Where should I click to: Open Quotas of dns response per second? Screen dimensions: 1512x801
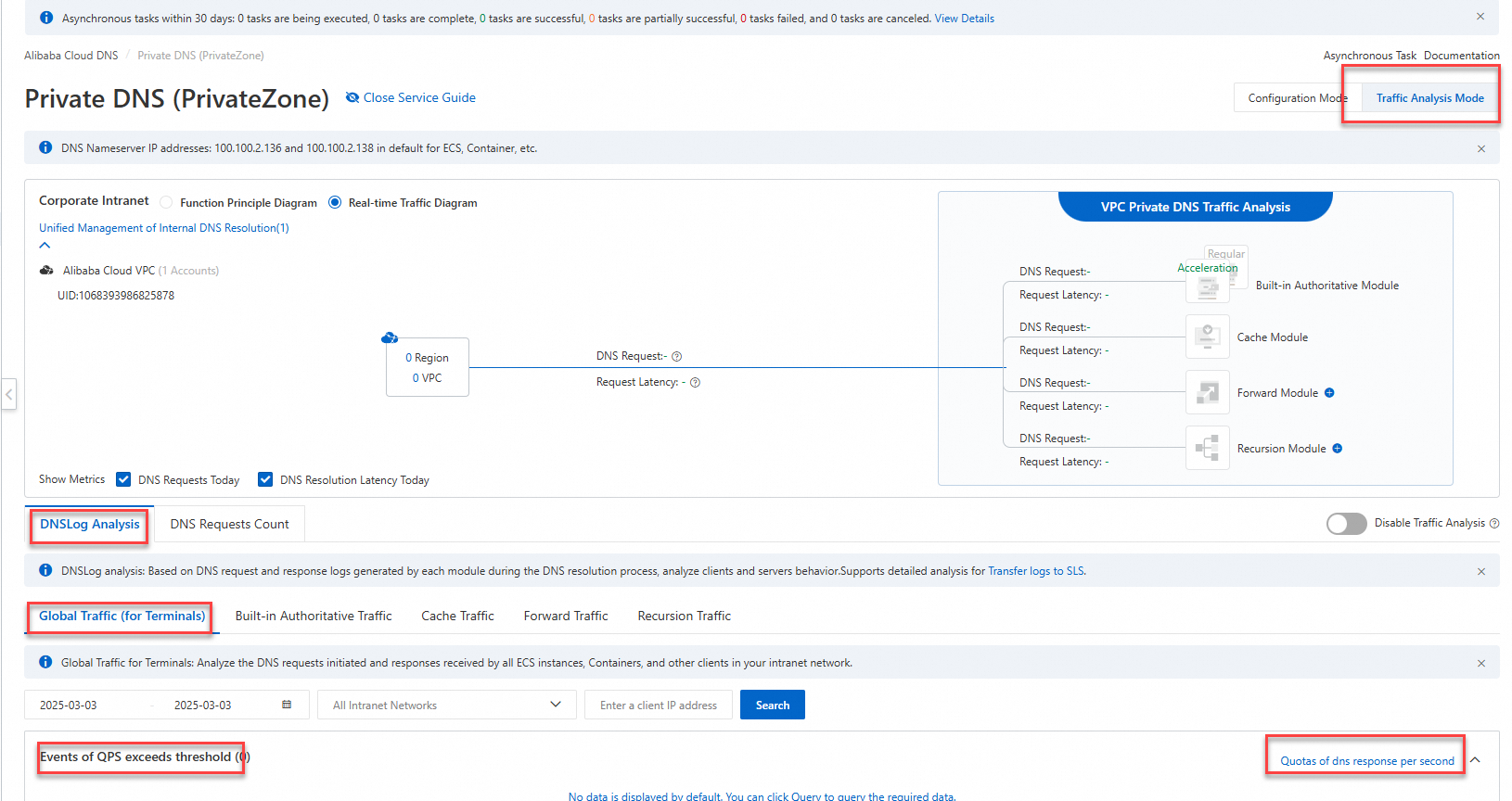[1367, 761]
